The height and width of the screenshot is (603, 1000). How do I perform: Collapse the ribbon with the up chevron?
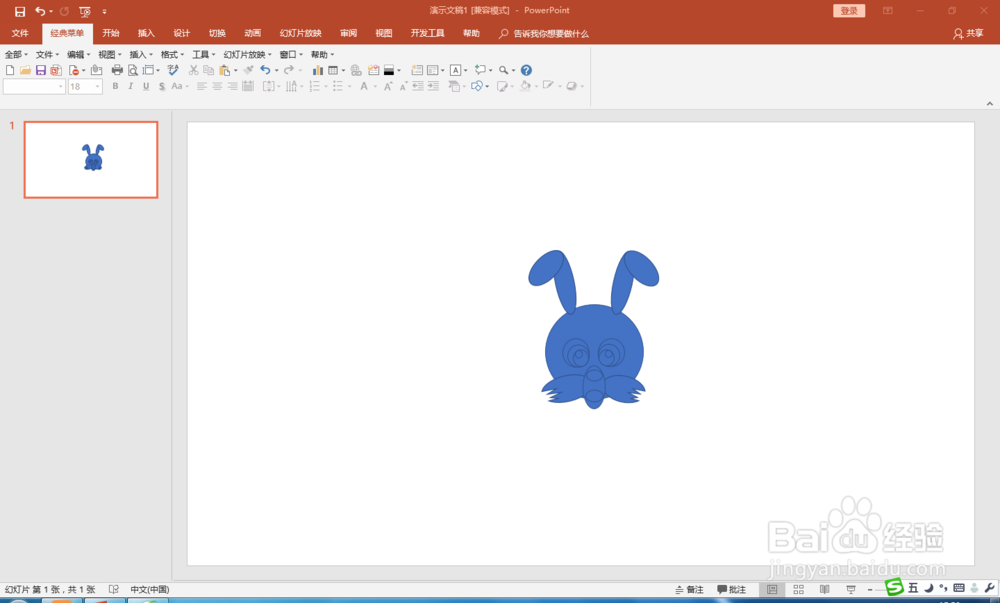coord(990,103)
